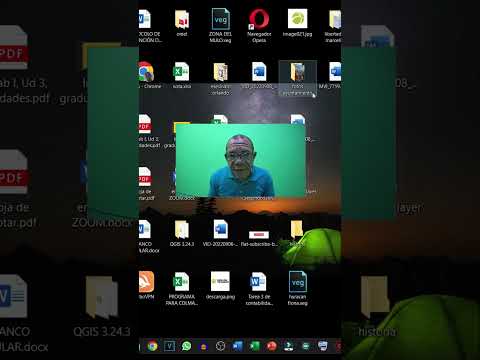
Task: Click the red round app icon in taskbar
Action: click(x=271, y=346)
